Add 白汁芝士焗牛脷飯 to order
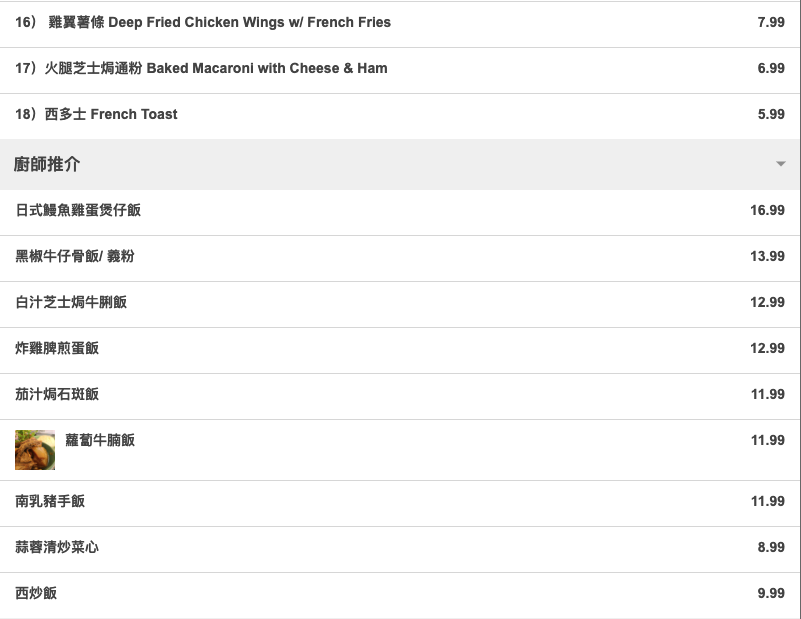 [x=71, y=302]
